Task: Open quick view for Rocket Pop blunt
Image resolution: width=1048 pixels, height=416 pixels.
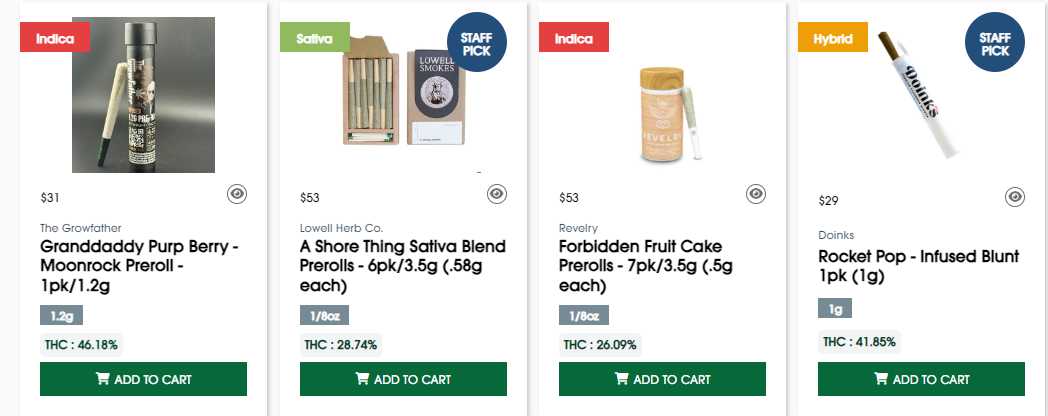Action: [x=1015, y=197]
